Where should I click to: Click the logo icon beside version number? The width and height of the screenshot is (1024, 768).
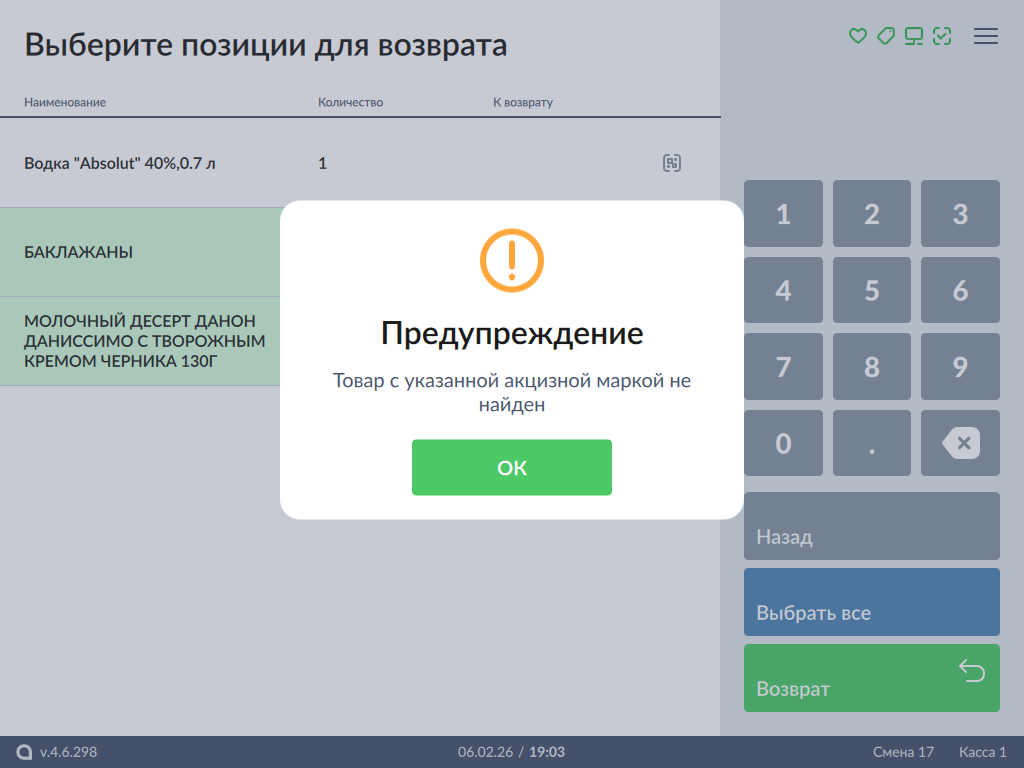[25, 752]
